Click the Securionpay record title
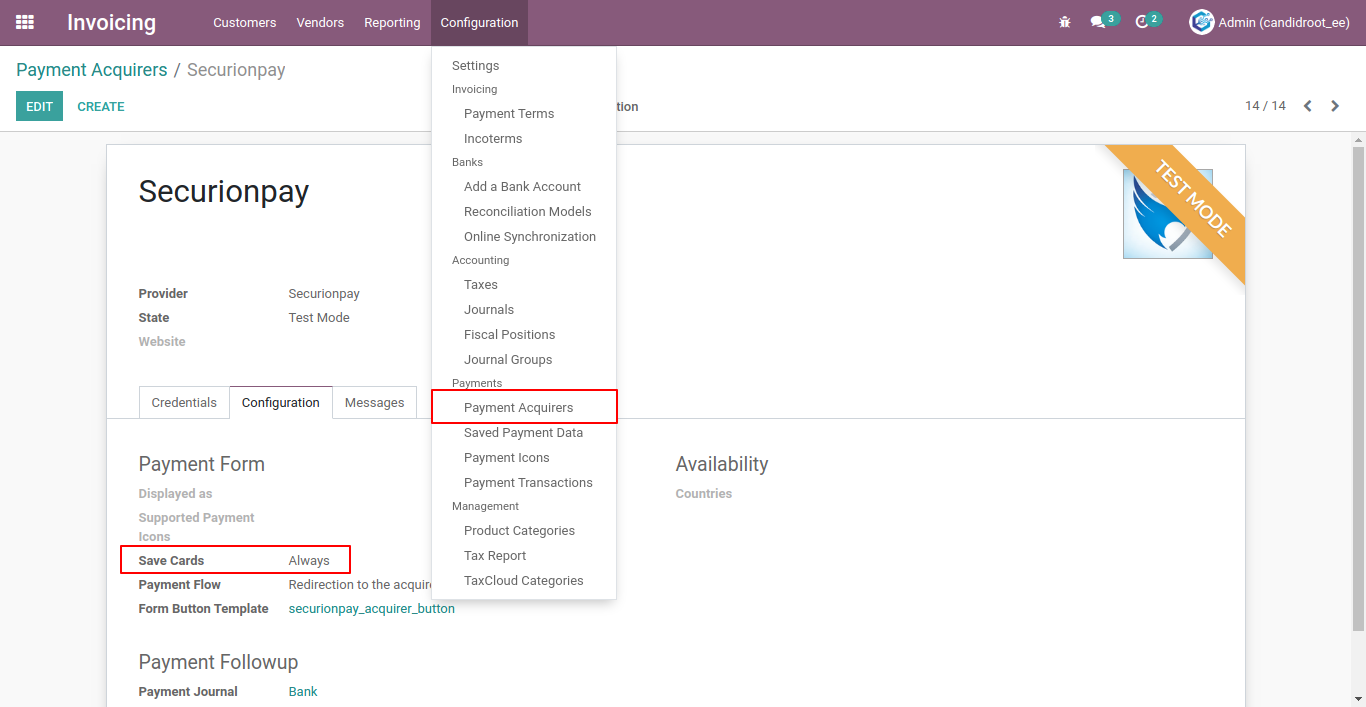1366x707 pixels. coord(224,191)
